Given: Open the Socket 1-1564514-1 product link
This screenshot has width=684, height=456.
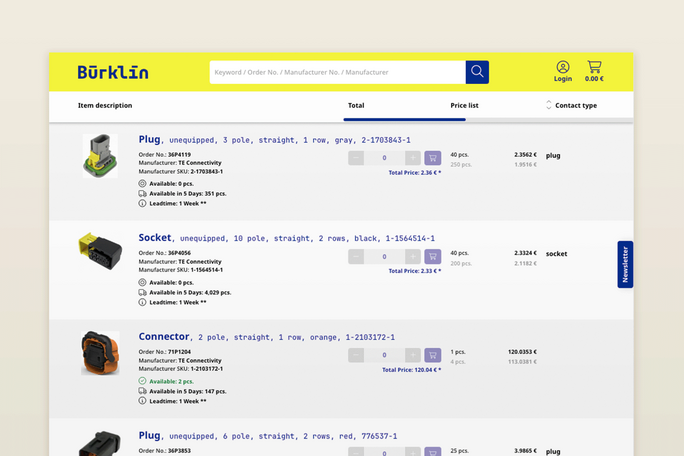Looking at the screenshot, I should pos(285,239).
